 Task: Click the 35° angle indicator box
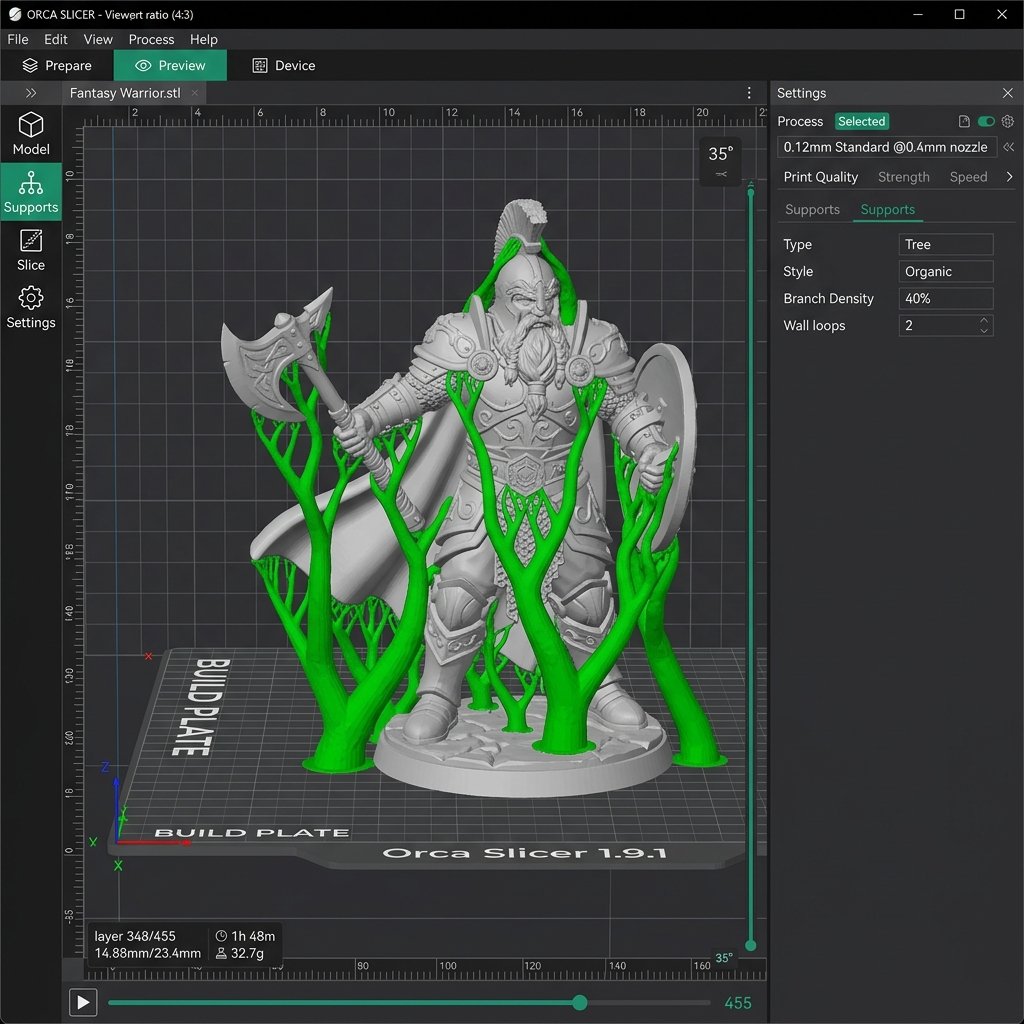(720, 161)
